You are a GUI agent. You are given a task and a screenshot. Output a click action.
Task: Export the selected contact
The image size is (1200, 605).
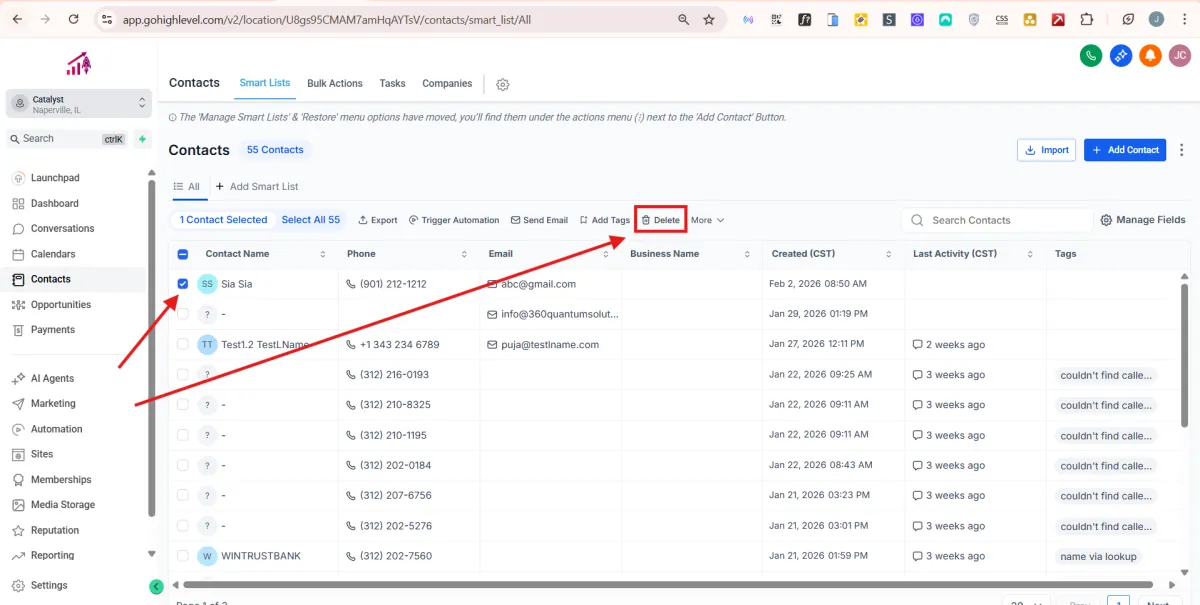tap(378, 220)
